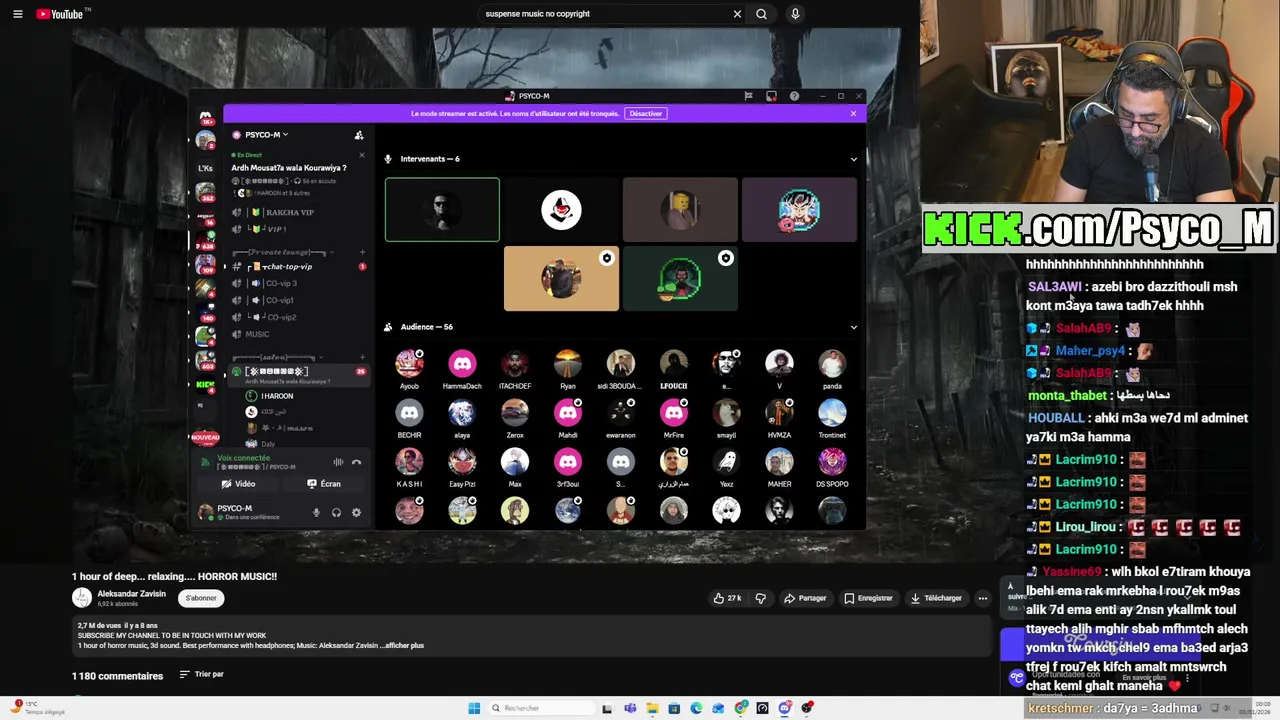This screenshot has height=720, width=1280.
Task: Open File Explorer from taskbar
Action: pyautogui.click(x=652, y=708)
